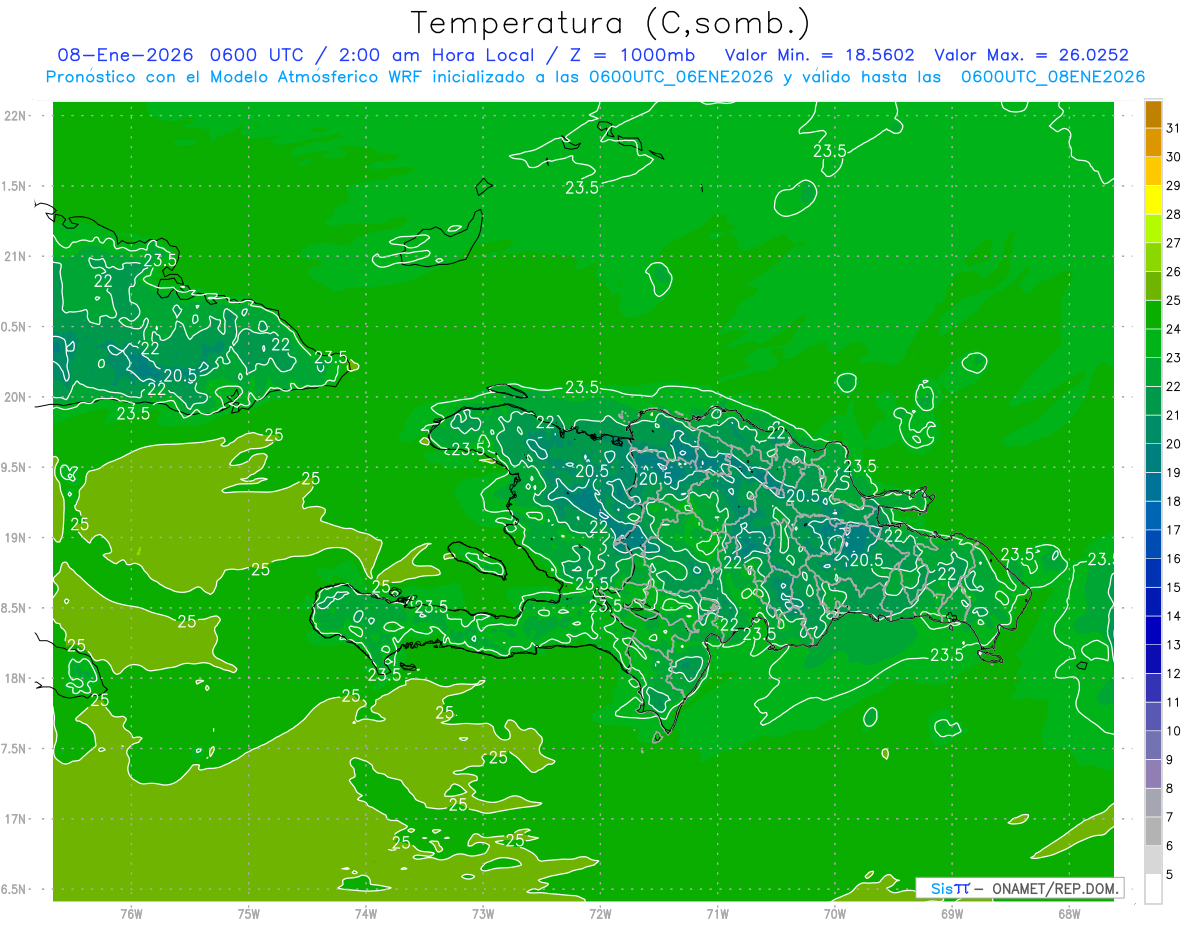Click the 19N latitude axis label
The height and width of the screenshot is (927, 1200).
(15, 538)
